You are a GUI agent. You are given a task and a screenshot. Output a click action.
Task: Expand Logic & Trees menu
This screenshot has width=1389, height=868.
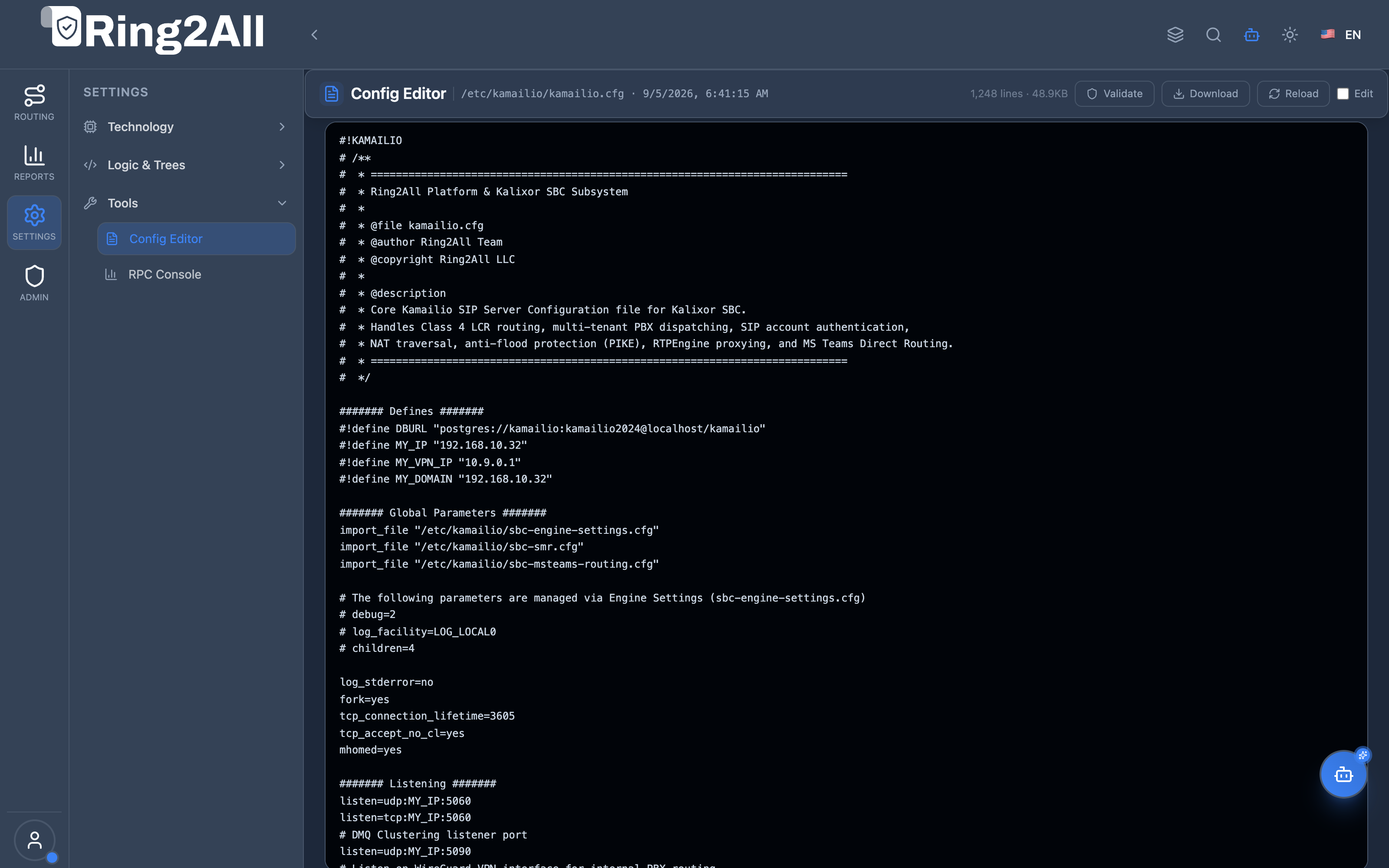pos(185,165)
